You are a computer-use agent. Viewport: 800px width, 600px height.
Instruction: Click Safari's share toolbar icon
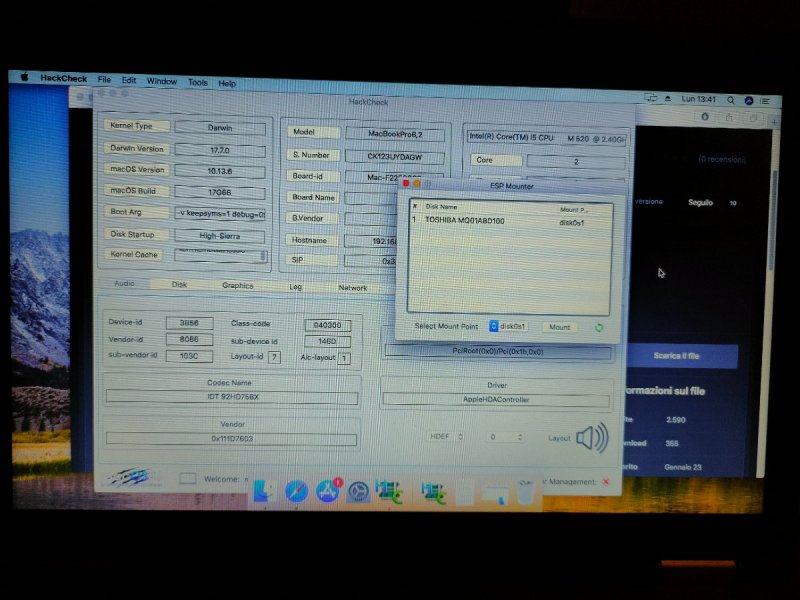pyautogui.click(x=729, y=117)
